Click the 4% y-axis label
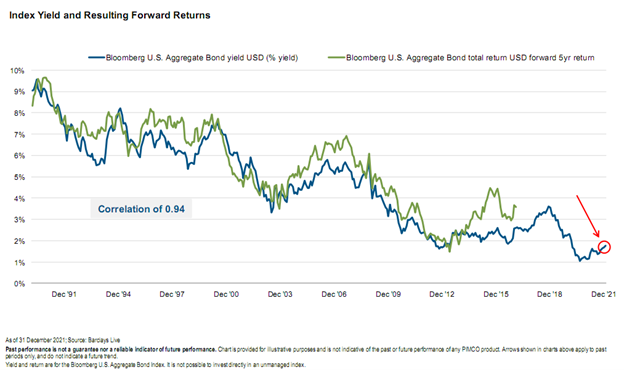Viewport: 624px width, 370px height. point(19,199)
